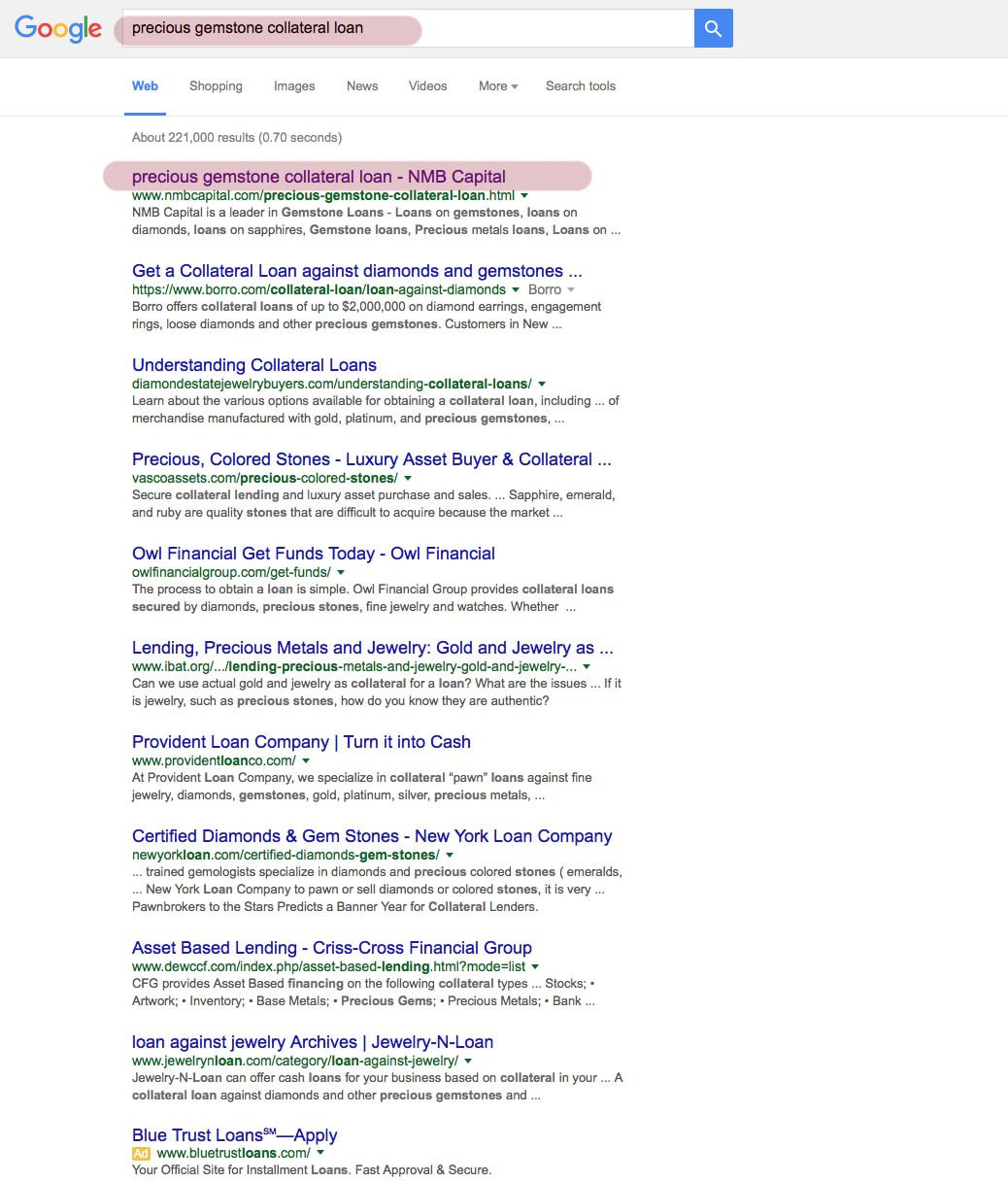Switch to the Images tab
This screenshot has height=1181, width=1008.
coord(294,86)
